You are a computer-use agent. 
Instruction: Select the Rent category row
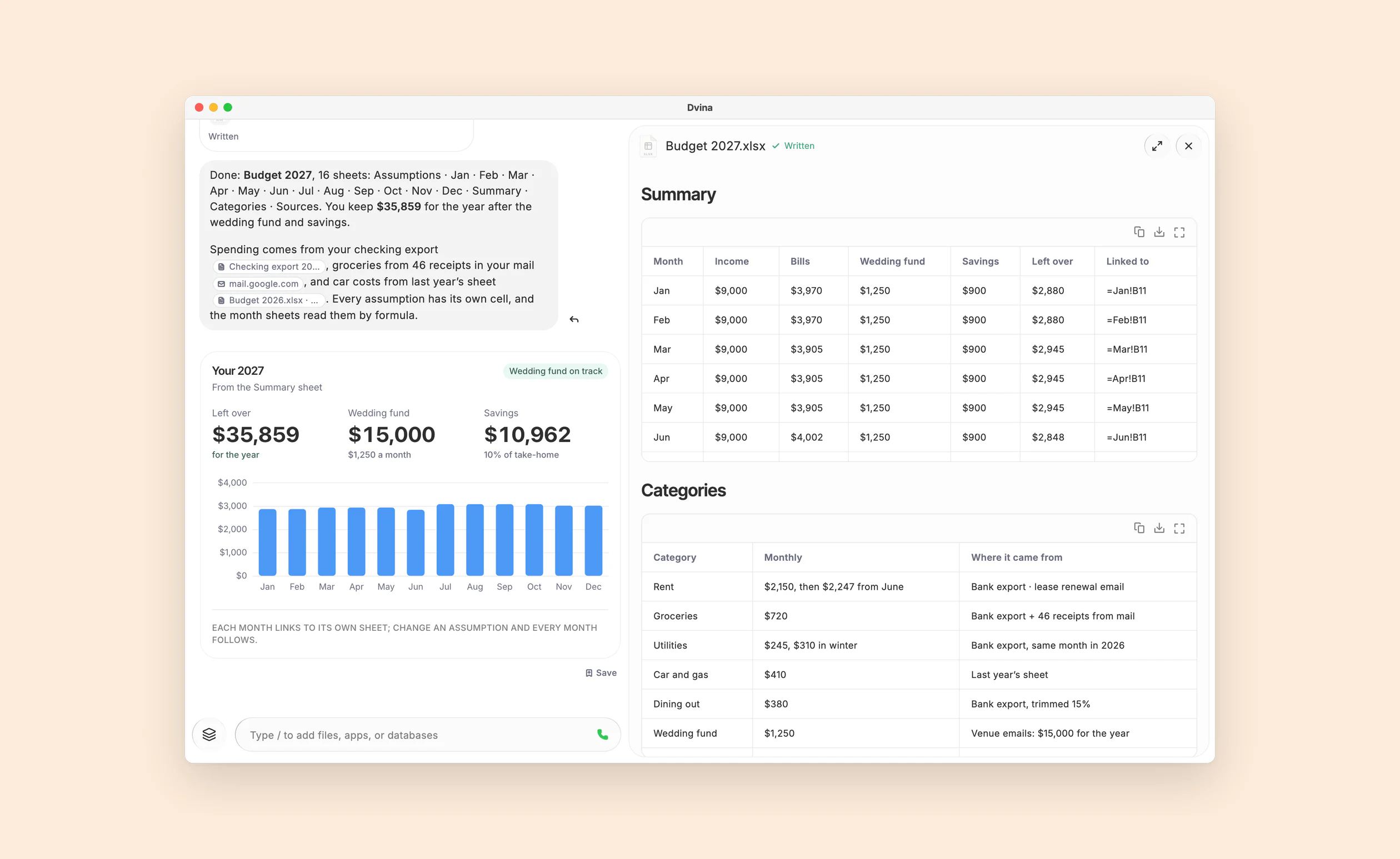tap(919, 586)
